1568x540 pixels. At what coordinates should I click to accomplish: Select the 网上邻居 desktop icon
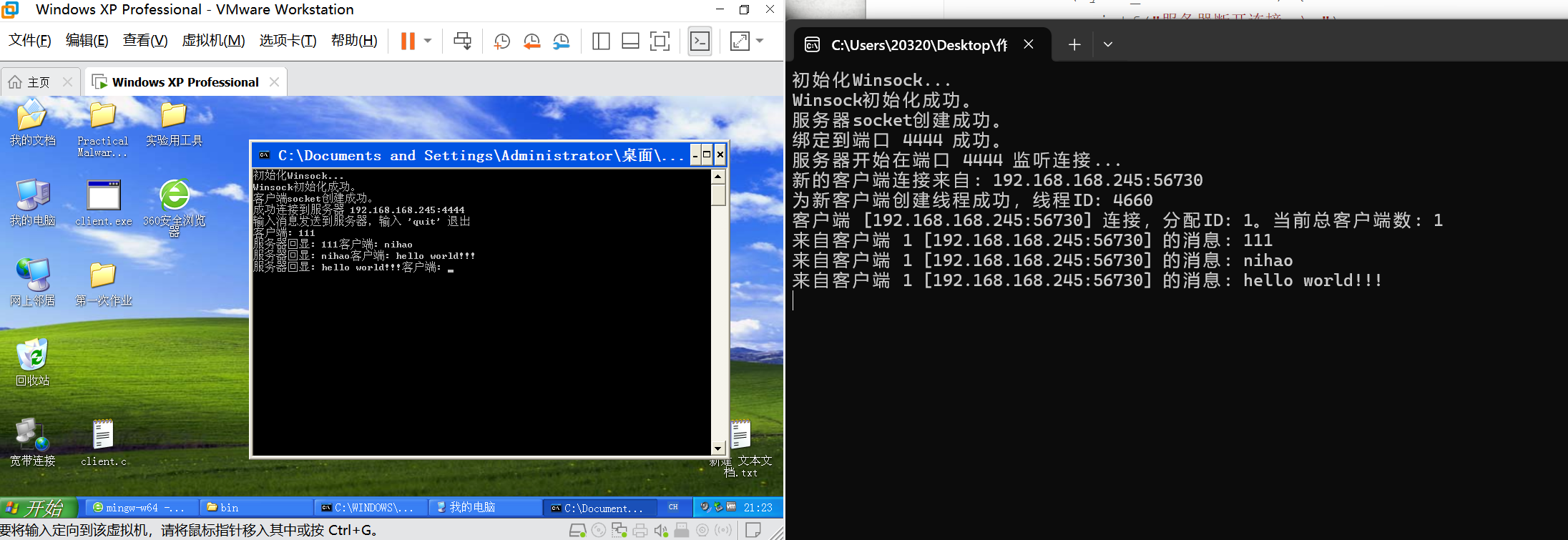[32, 283]
